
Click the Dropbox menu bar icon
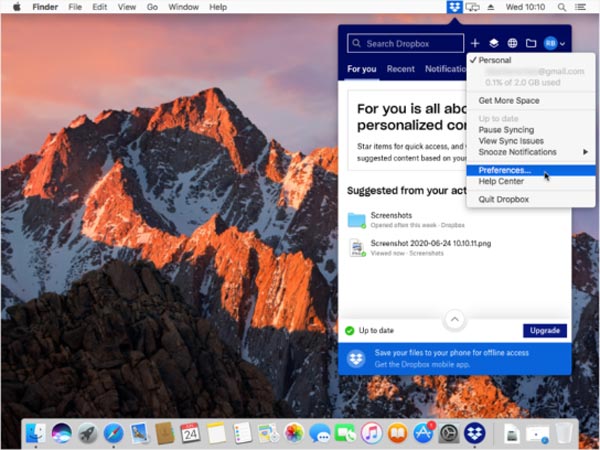pos(454,7)
